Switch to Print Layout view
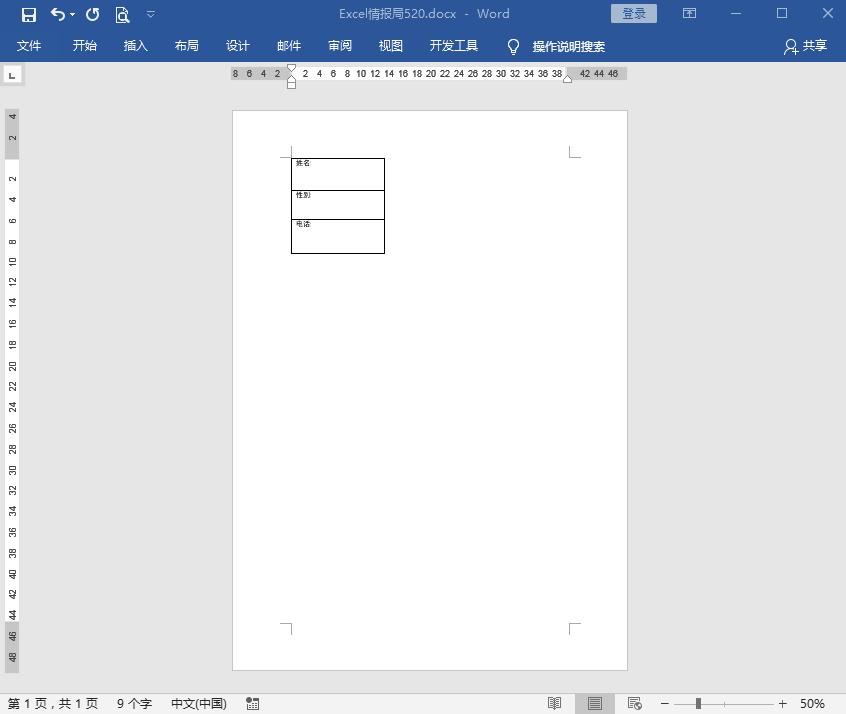This screenshot has height=714, width=846. click(595, 704)
